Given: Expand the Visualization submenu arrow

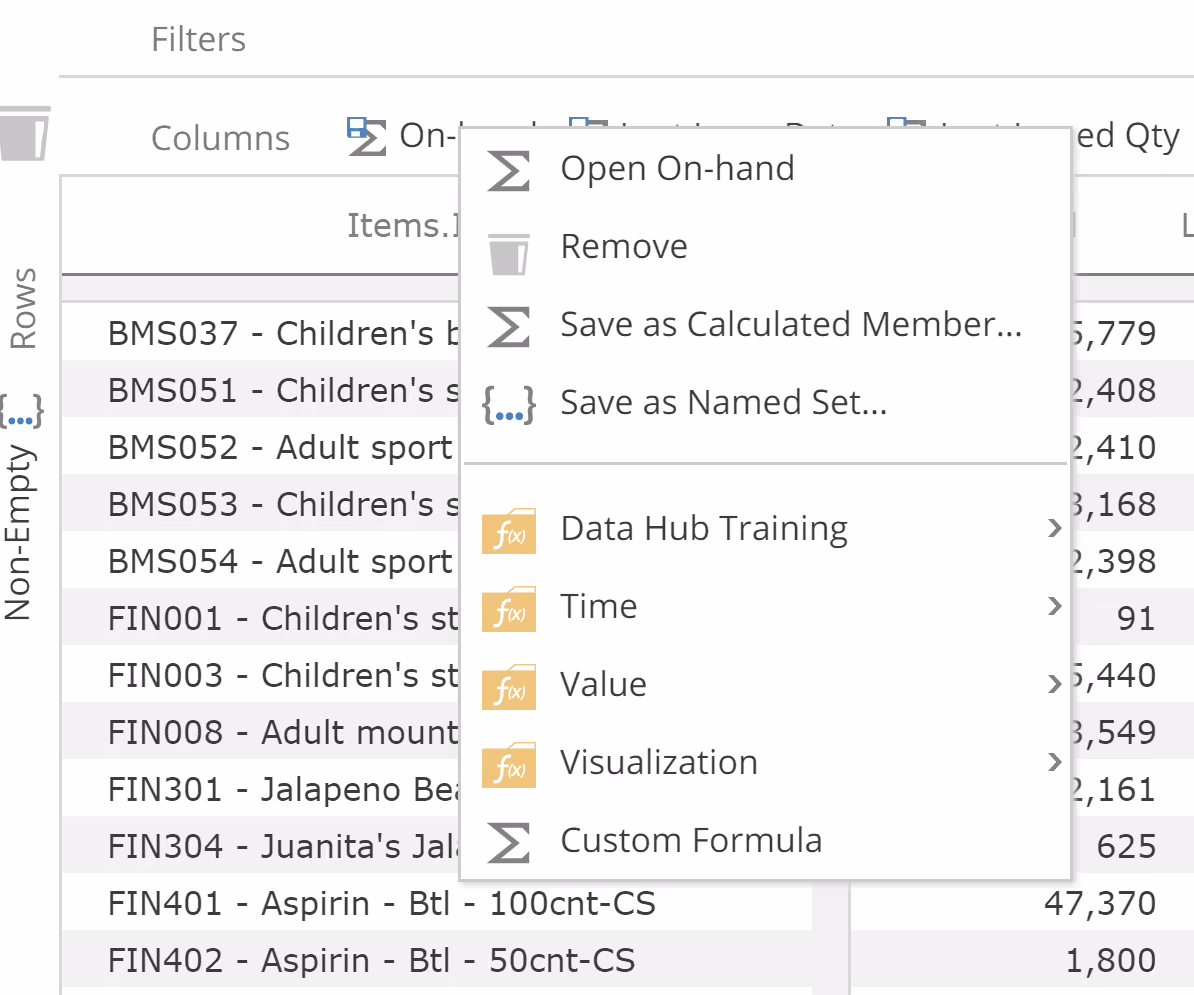Looking at the screenshot, I should click(x=1053, y=763).
